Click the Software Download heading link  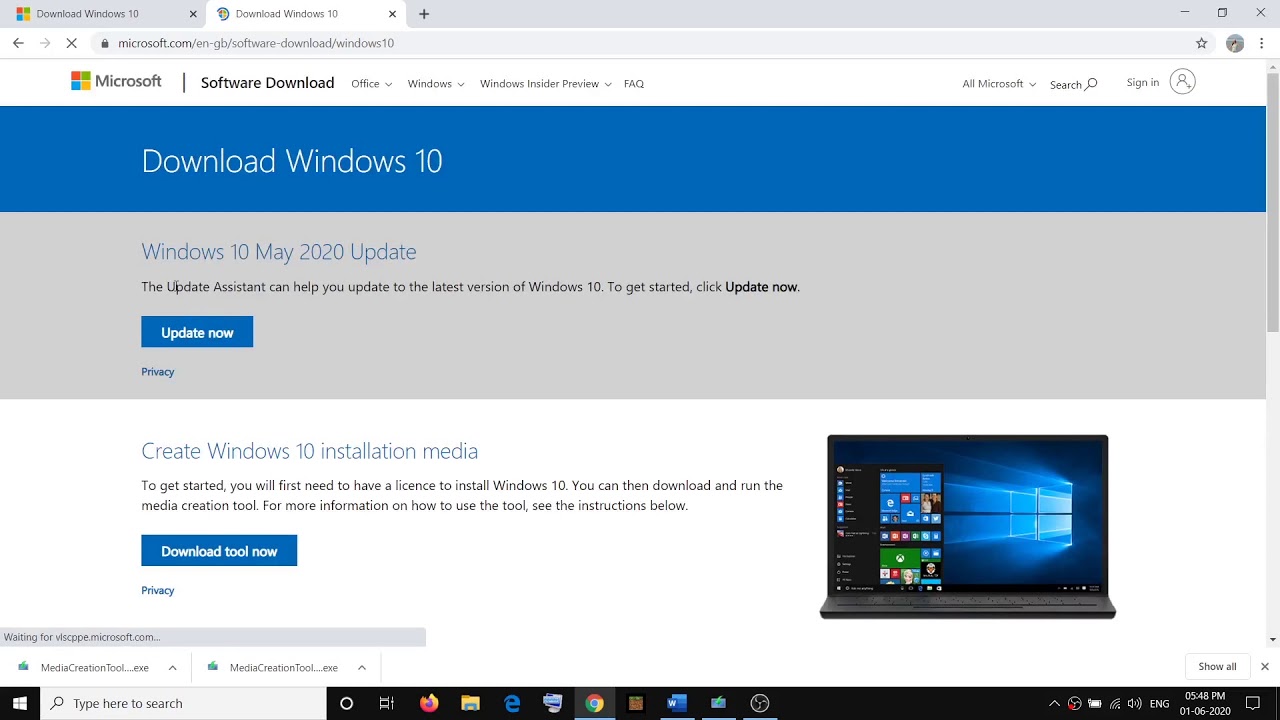click(x=267, y=83)
